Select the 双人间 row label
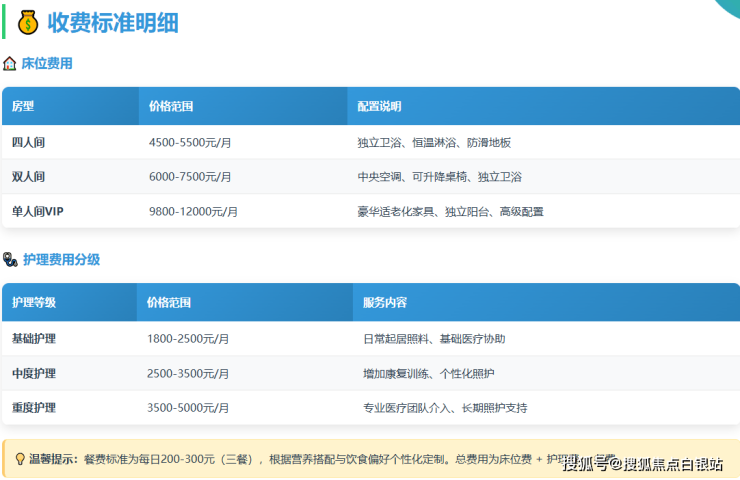This screenshot has width=740, height=480. (28, 177)
